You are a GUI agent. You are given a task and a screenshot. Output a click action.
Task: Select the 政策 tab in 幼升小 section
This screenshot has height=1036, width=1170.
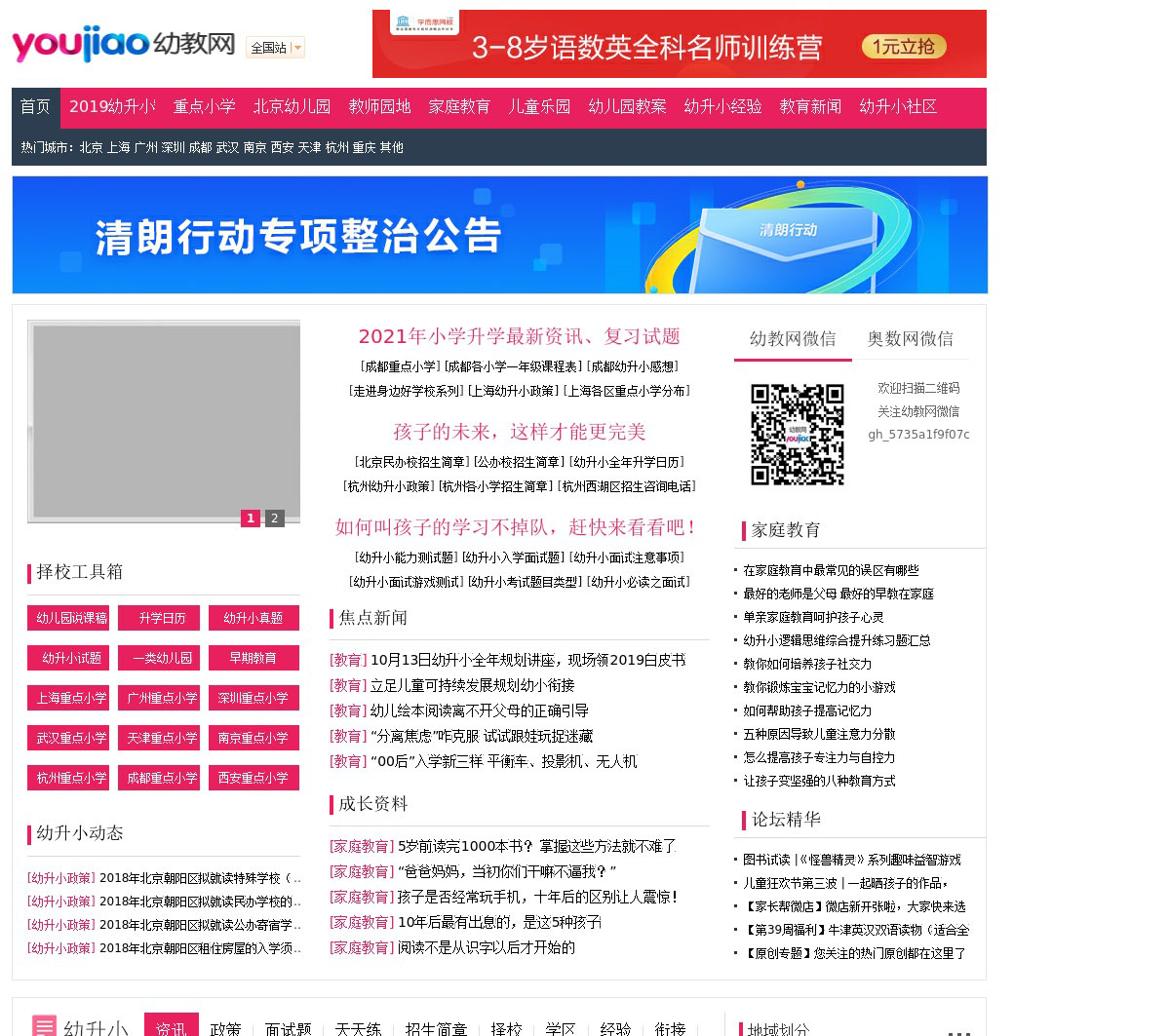[225, 1028]
